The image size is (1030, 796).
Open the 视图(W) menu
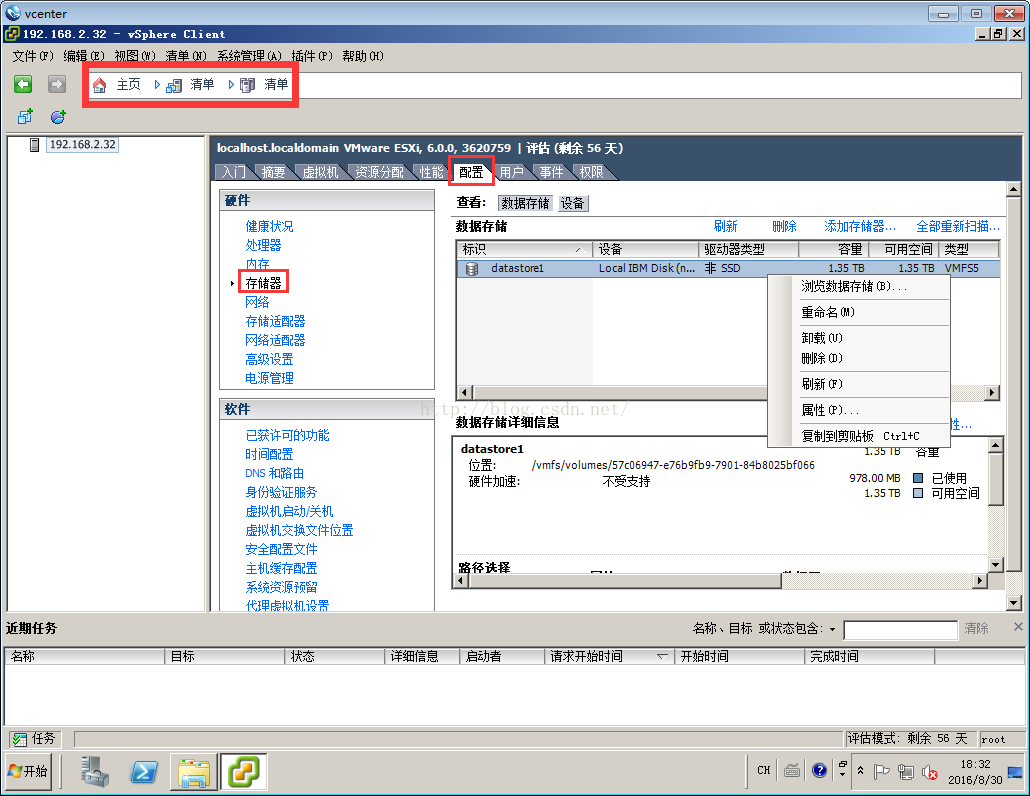pyautogui.click(x=135, y=56)
